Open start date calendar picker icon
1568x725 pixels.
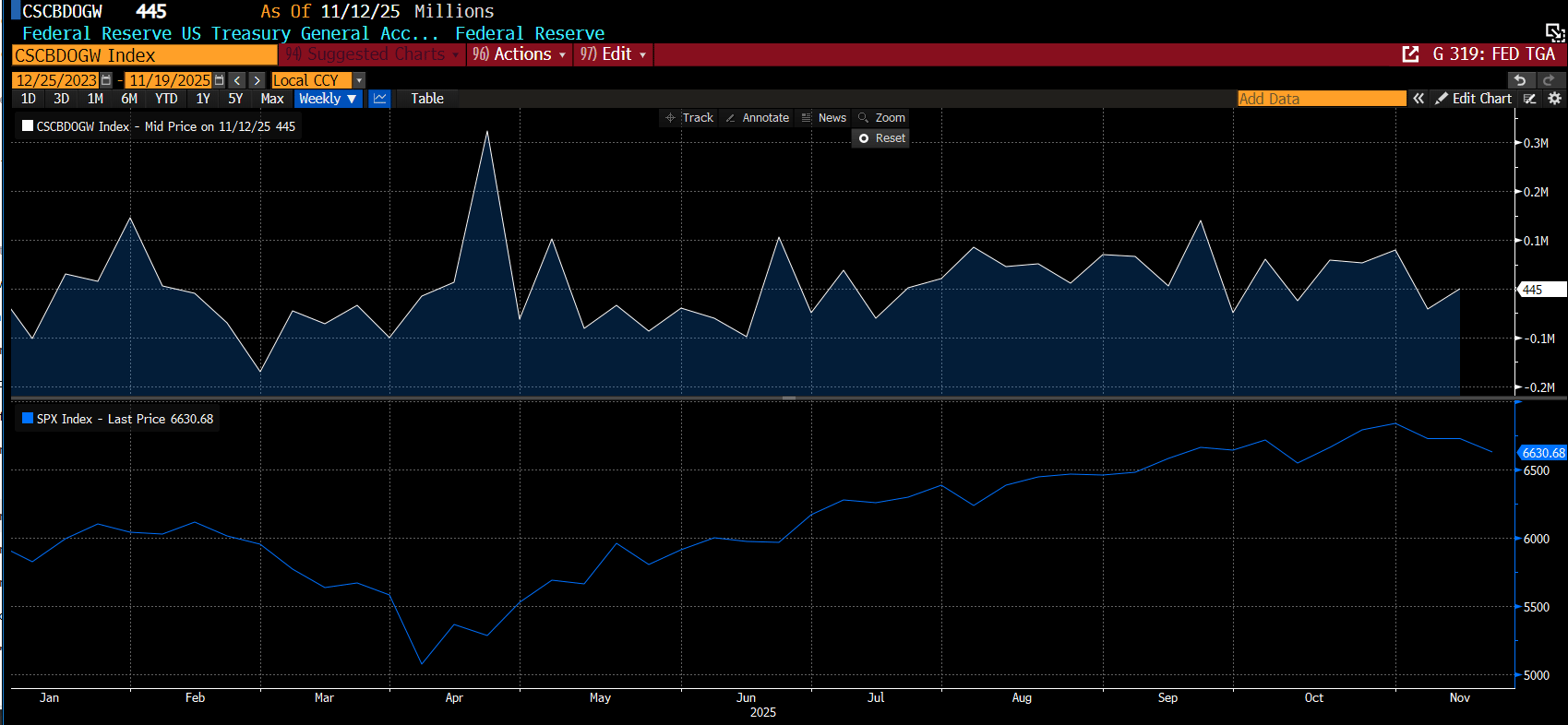click(x=107, y=80)
